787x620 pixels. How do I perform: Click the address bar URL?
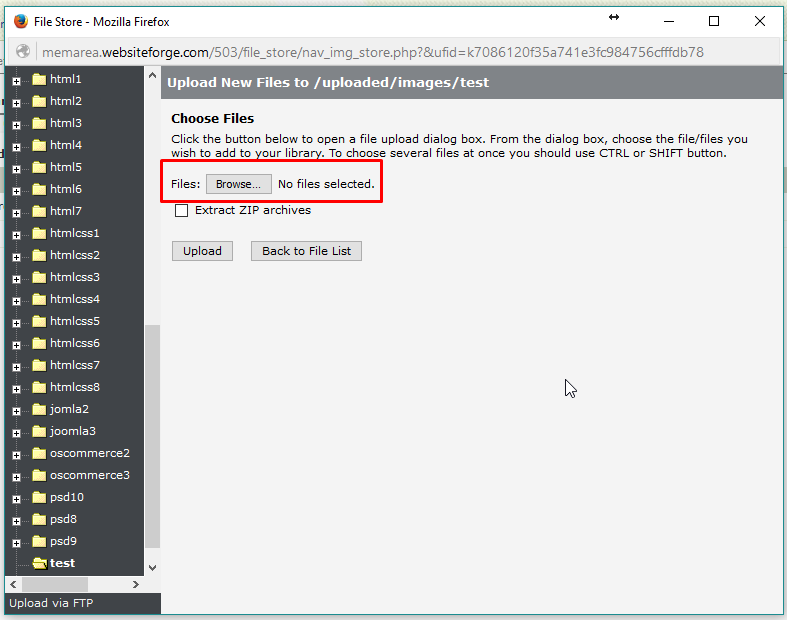[373, 52]
